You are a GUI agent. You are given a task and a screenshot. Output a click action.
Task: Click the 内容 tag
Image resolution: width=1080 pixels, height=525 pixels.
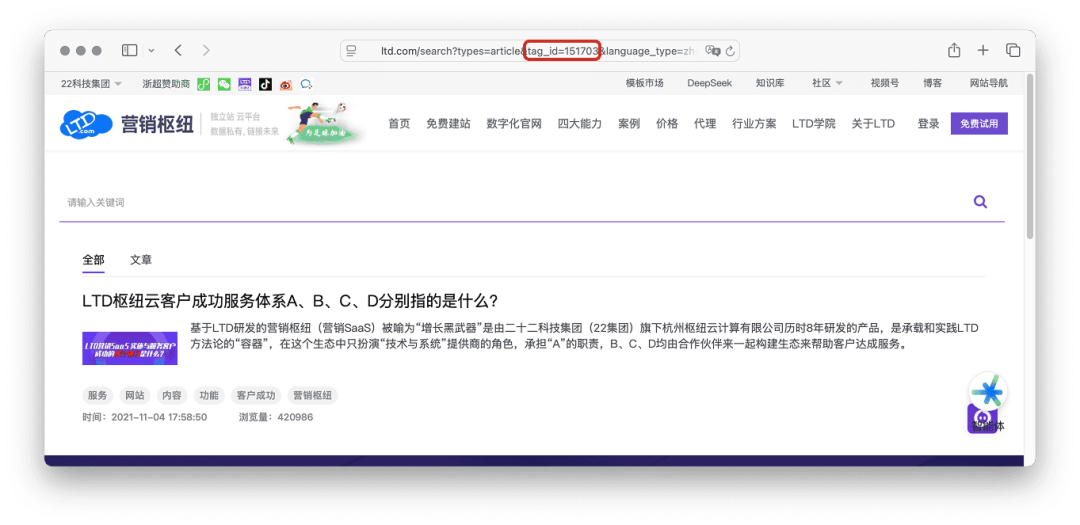click(172, 395)
